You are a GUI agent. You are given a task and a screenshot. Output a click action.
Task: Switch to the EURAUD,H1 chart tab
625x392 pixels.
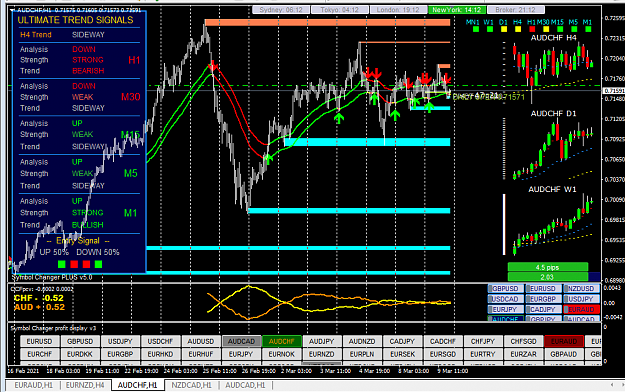pyautogui.click(x=33, y=385)
